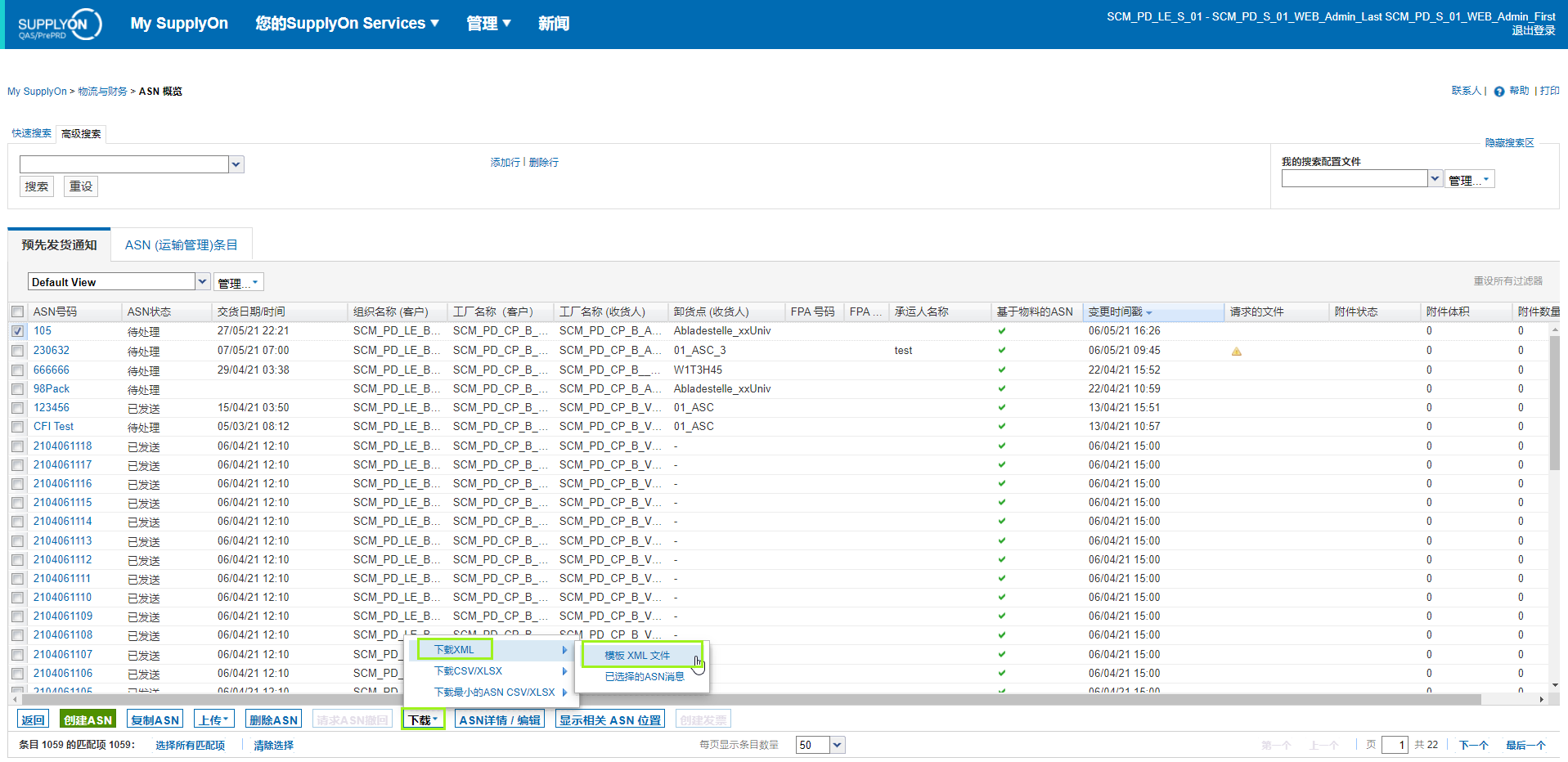Screen dimensions: 1568x762
Task: Click 选择所有匹配项 link
Action: point(190,746)
